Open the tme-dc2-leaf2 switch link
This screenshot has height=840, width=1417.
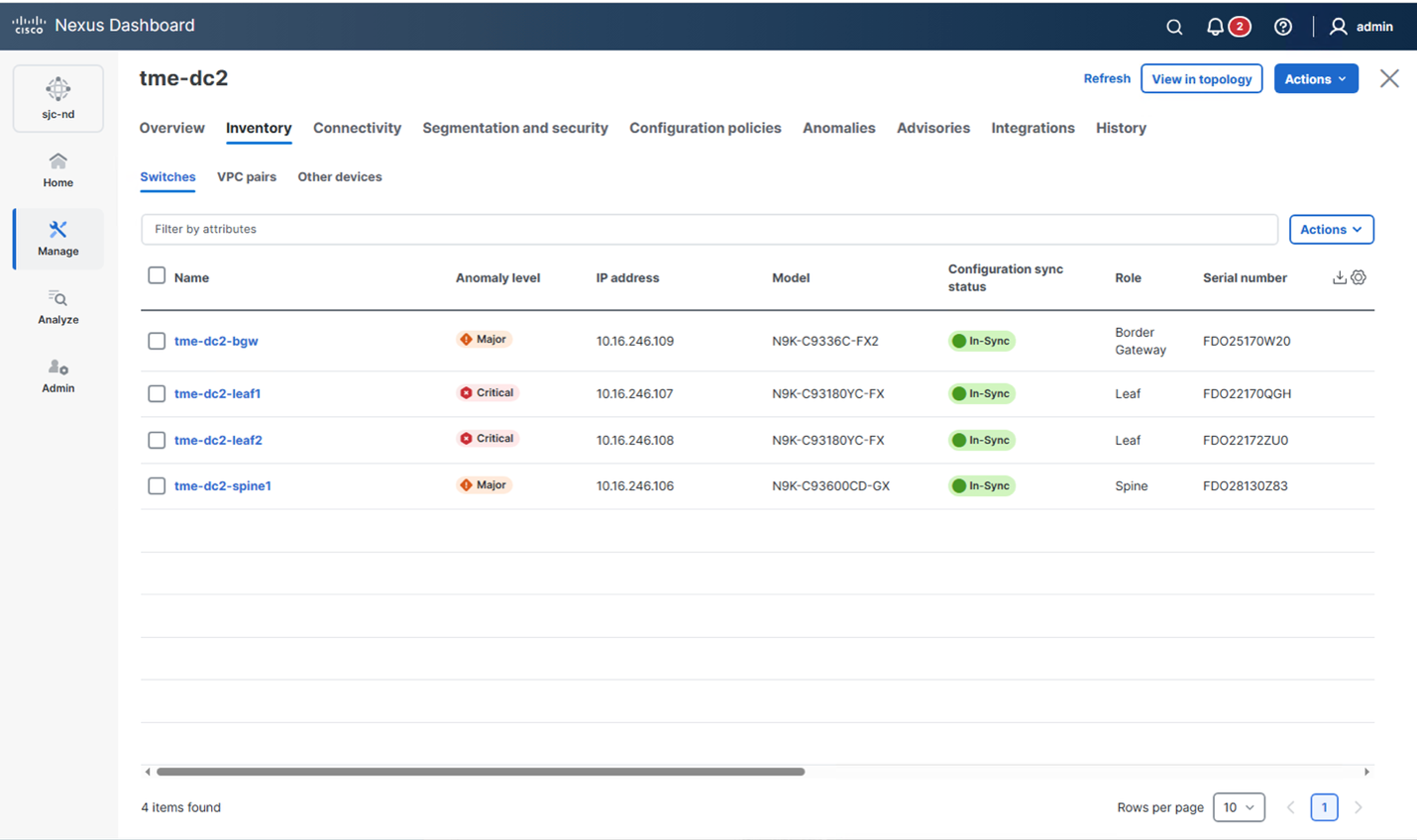218,440
